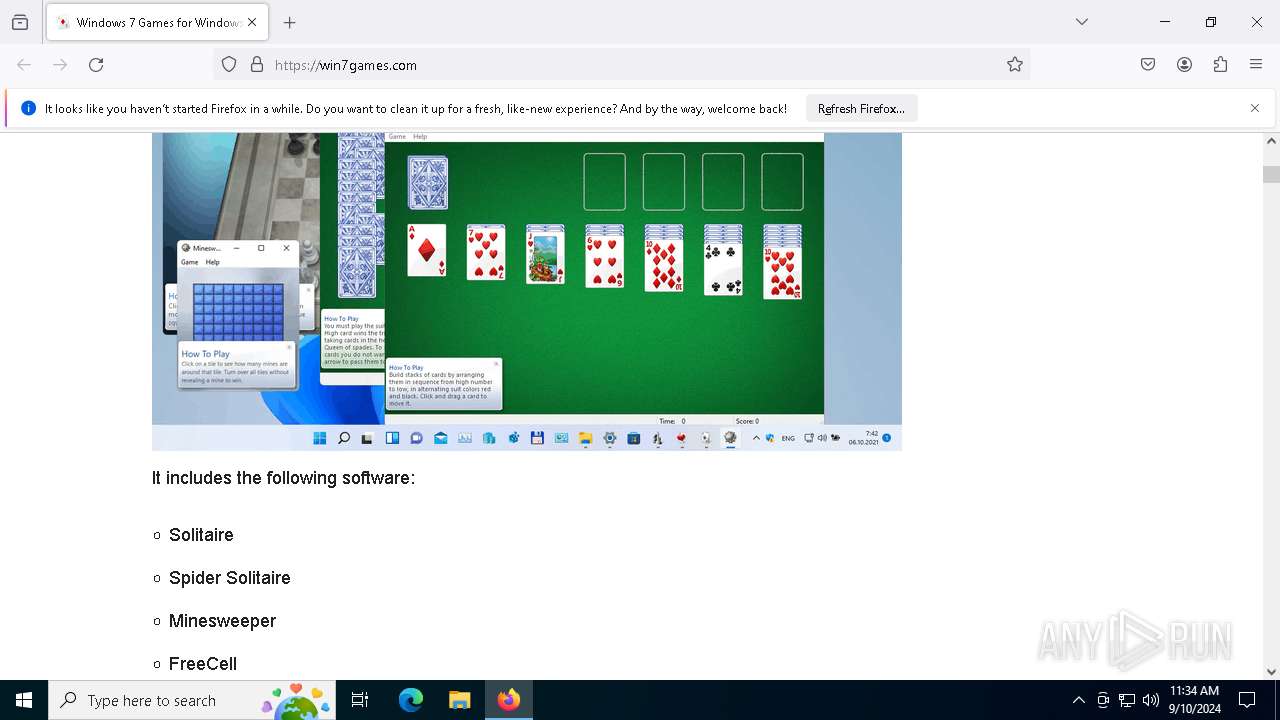Screen dimensions: 1280x720
Task: Open the Firefox application menu
Action: coord(1256,65)
